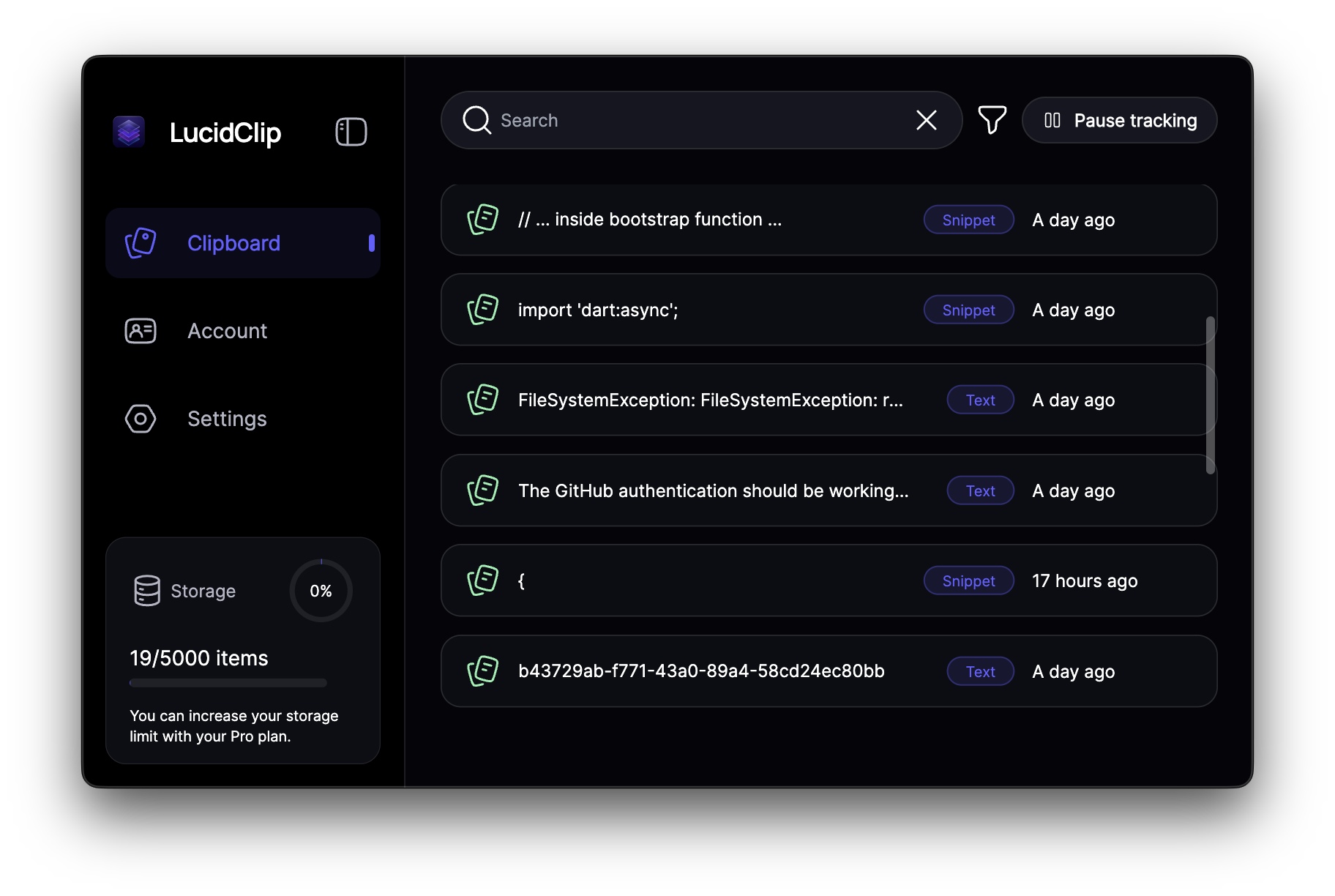This screenshot has width=1335, height=896.
Task: Click the Account profile icon
Action: coord(141,331)
